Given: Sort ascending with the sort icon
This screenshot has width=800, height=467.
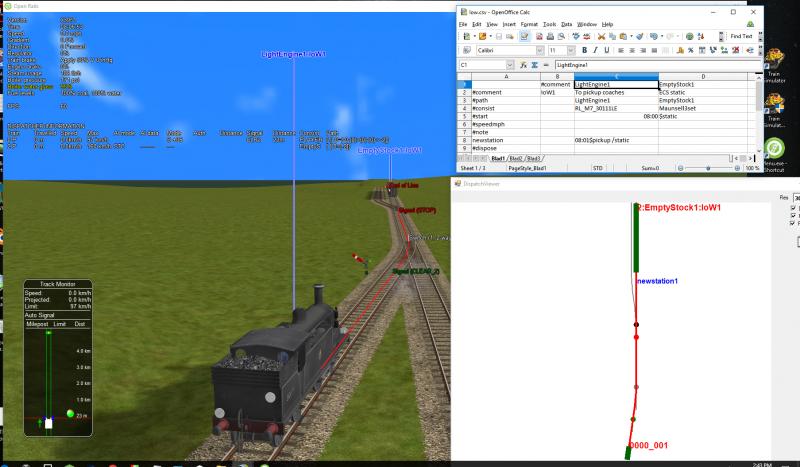Looking at the screenshot, I should point(701,36).
